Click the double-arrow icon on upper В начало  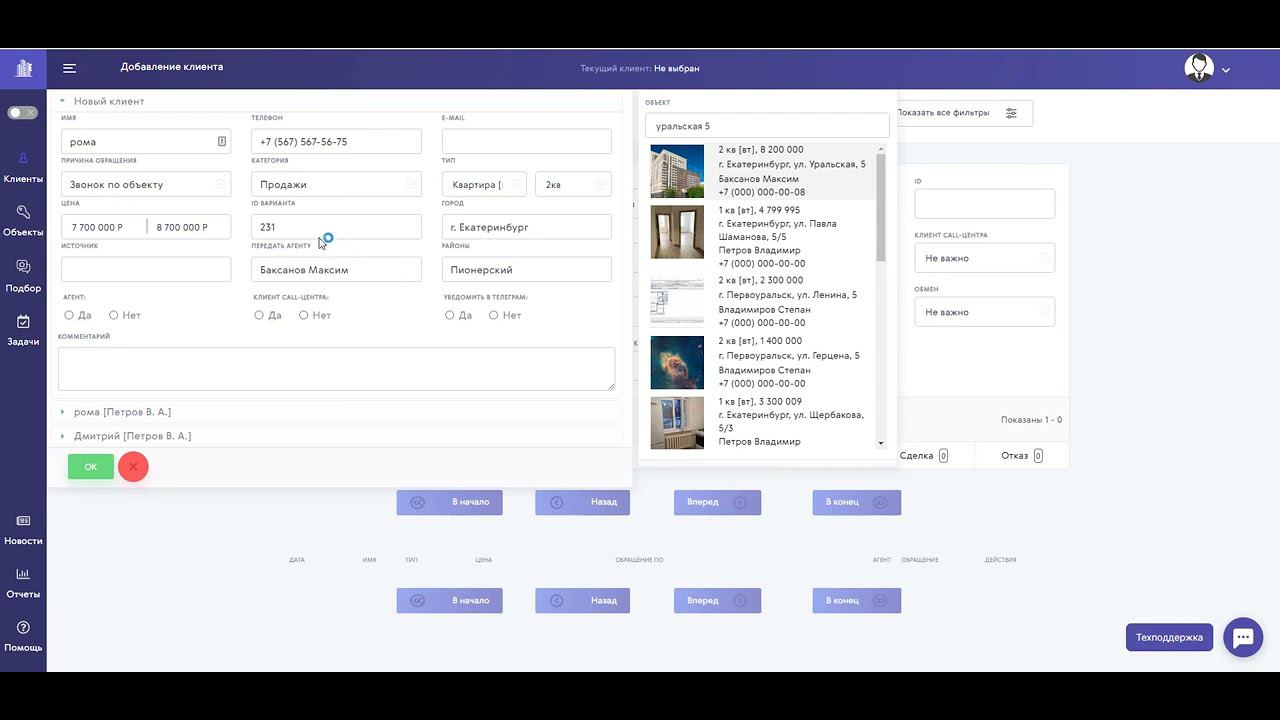point(418,502)
